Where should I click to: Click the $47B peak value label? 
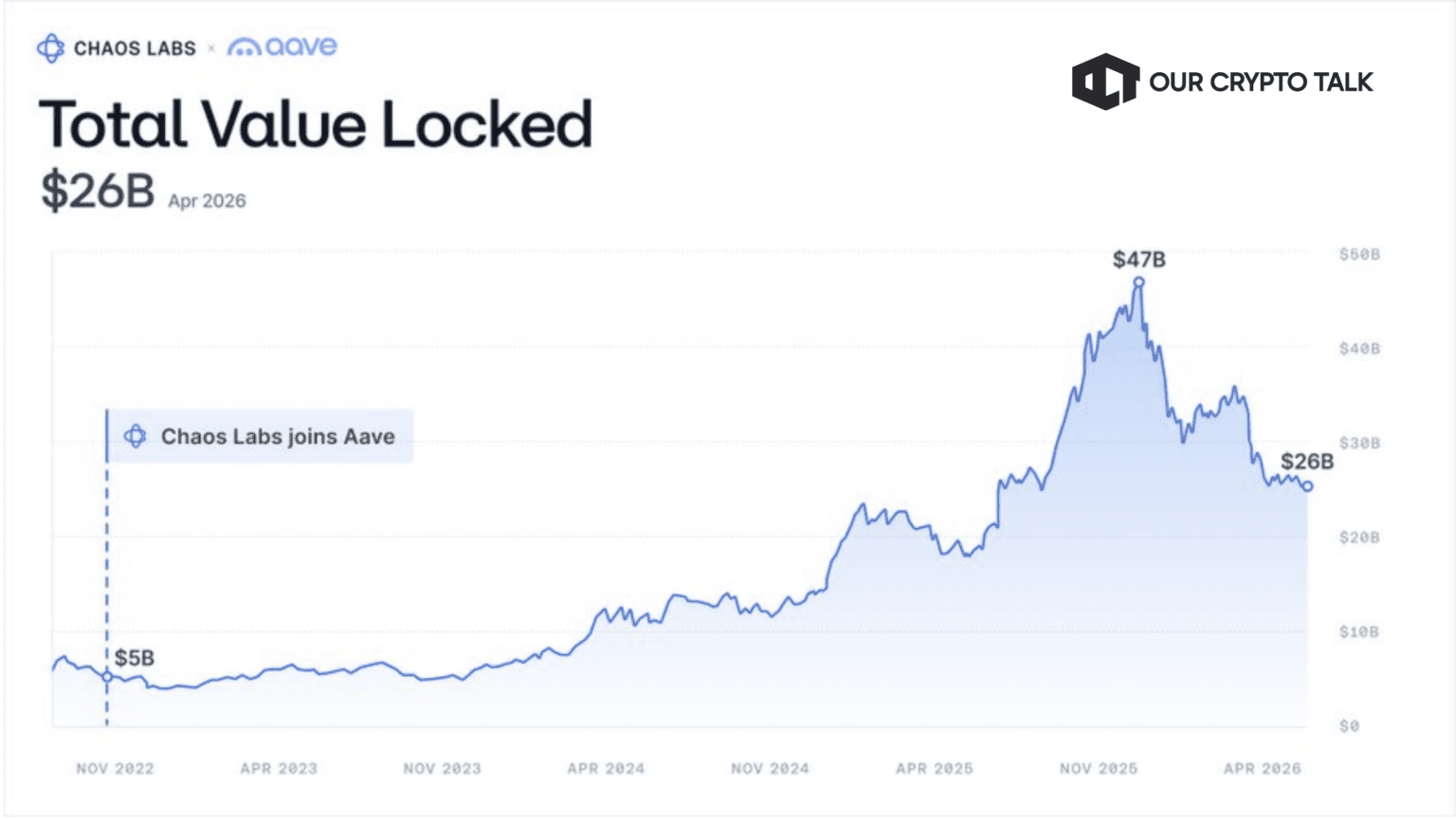coord(1138,259)
